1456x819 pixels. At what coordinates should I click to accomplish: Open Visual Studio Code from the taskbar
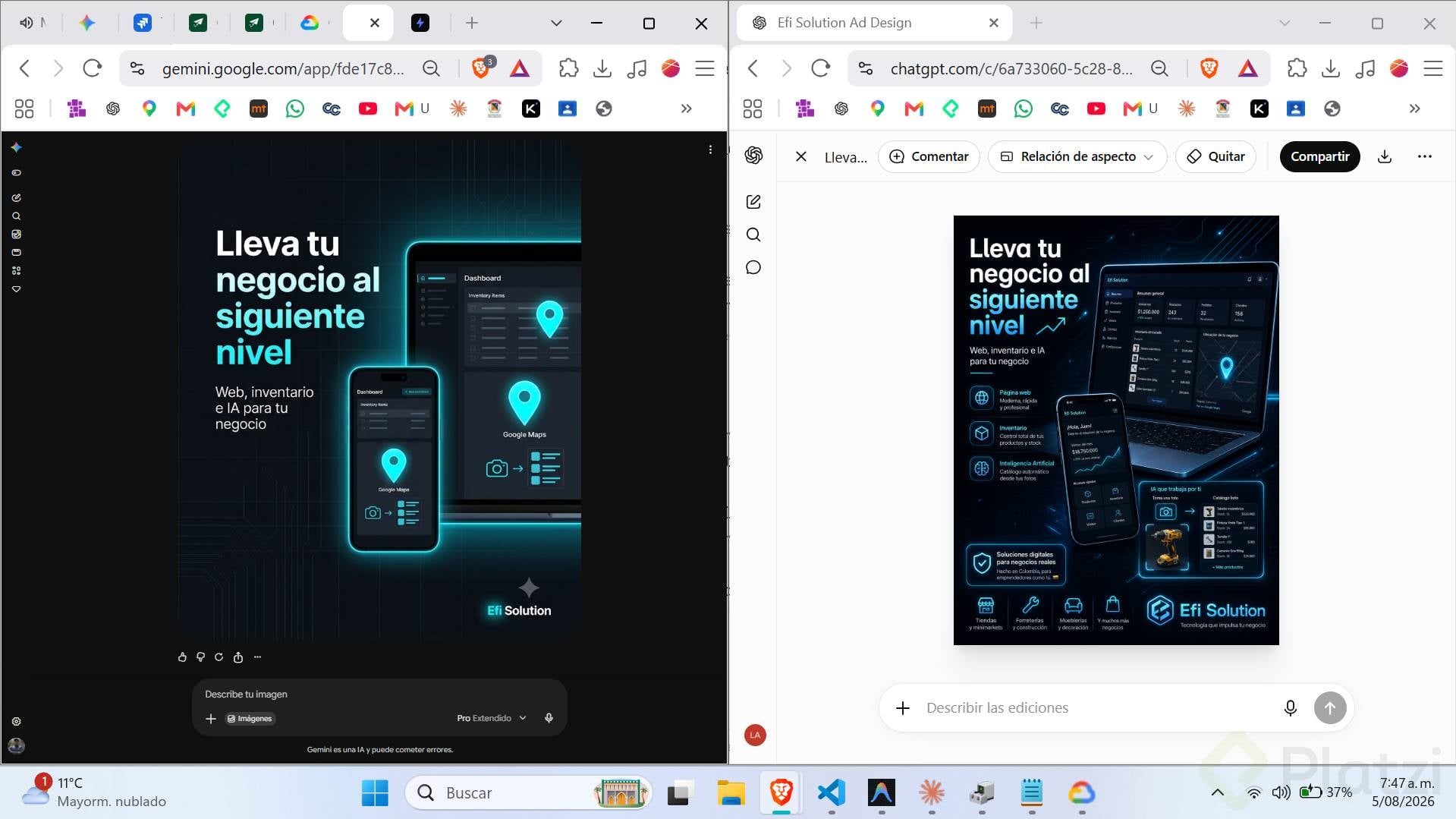pos(832,793)
